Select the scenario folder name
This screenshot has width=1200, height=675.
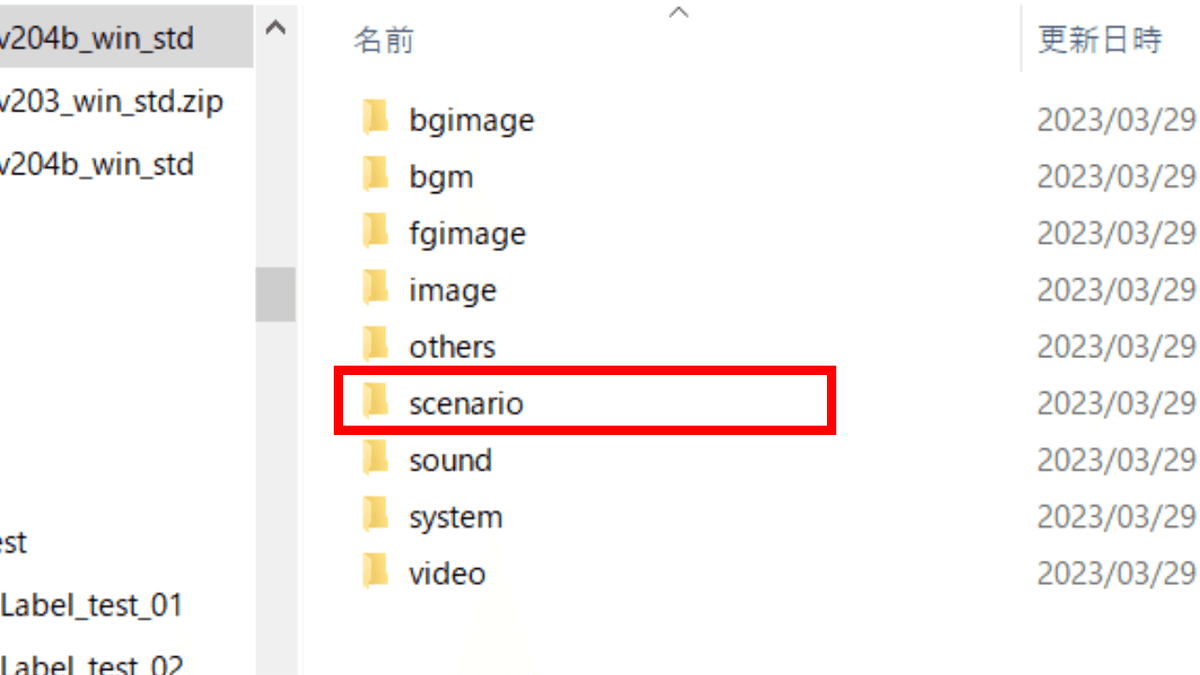(466, 403)
